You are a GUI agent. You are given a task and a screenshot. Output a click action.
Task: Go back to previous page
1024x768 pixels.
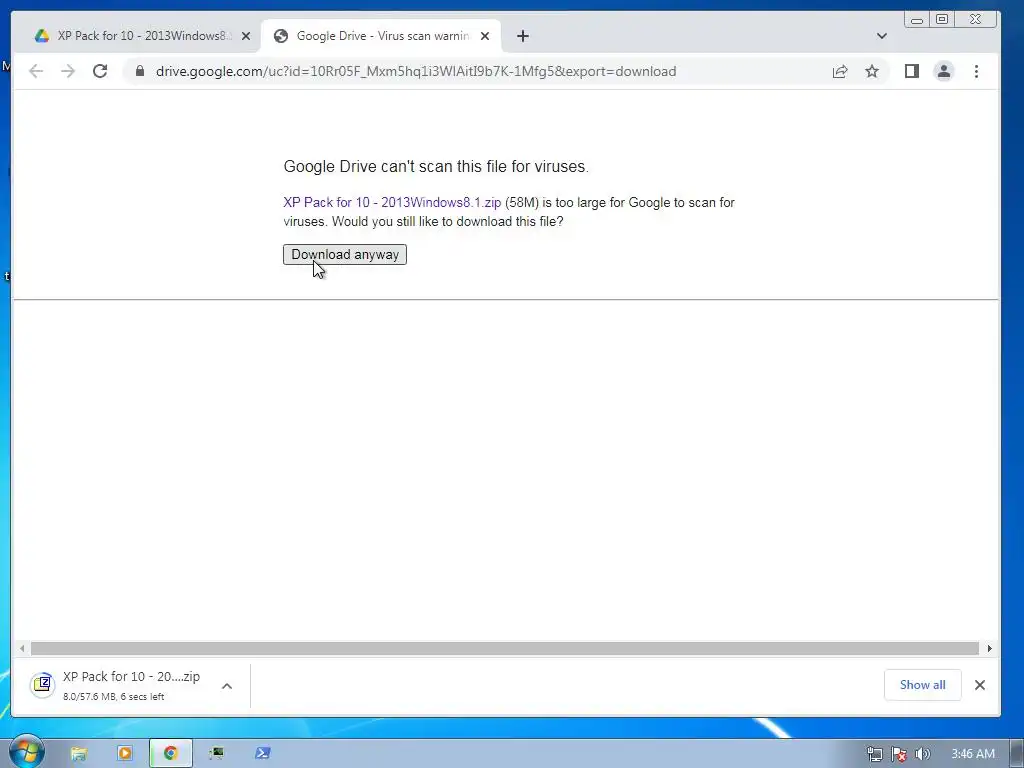[36, 71]
